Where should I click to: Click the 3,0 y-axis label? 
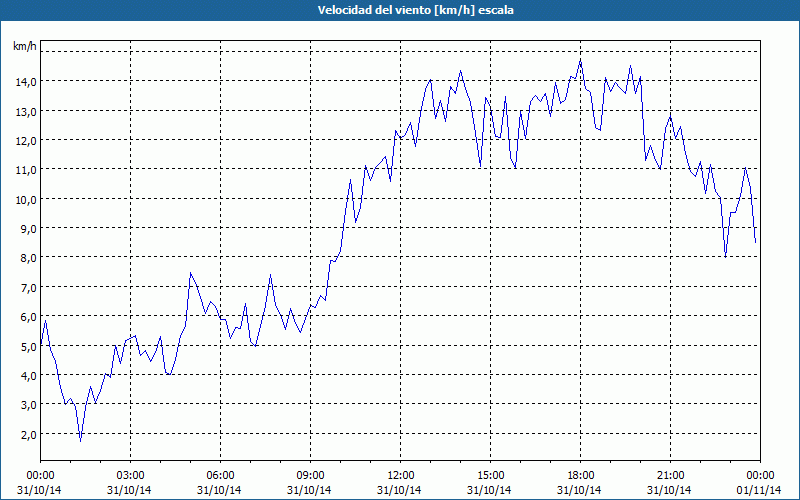(28, 405)
